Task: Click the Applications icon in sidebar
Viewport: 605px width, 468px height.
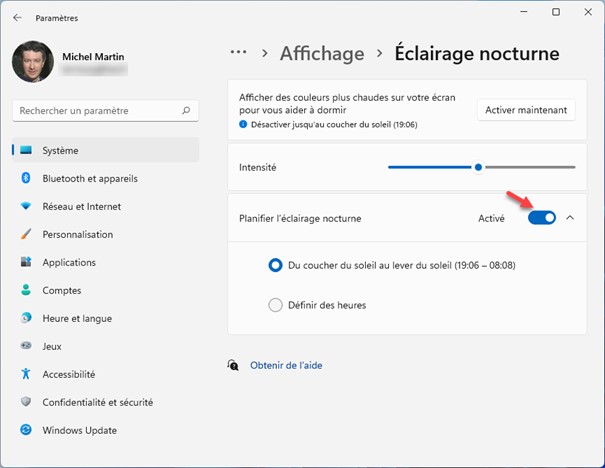Action: coord(26,262)
